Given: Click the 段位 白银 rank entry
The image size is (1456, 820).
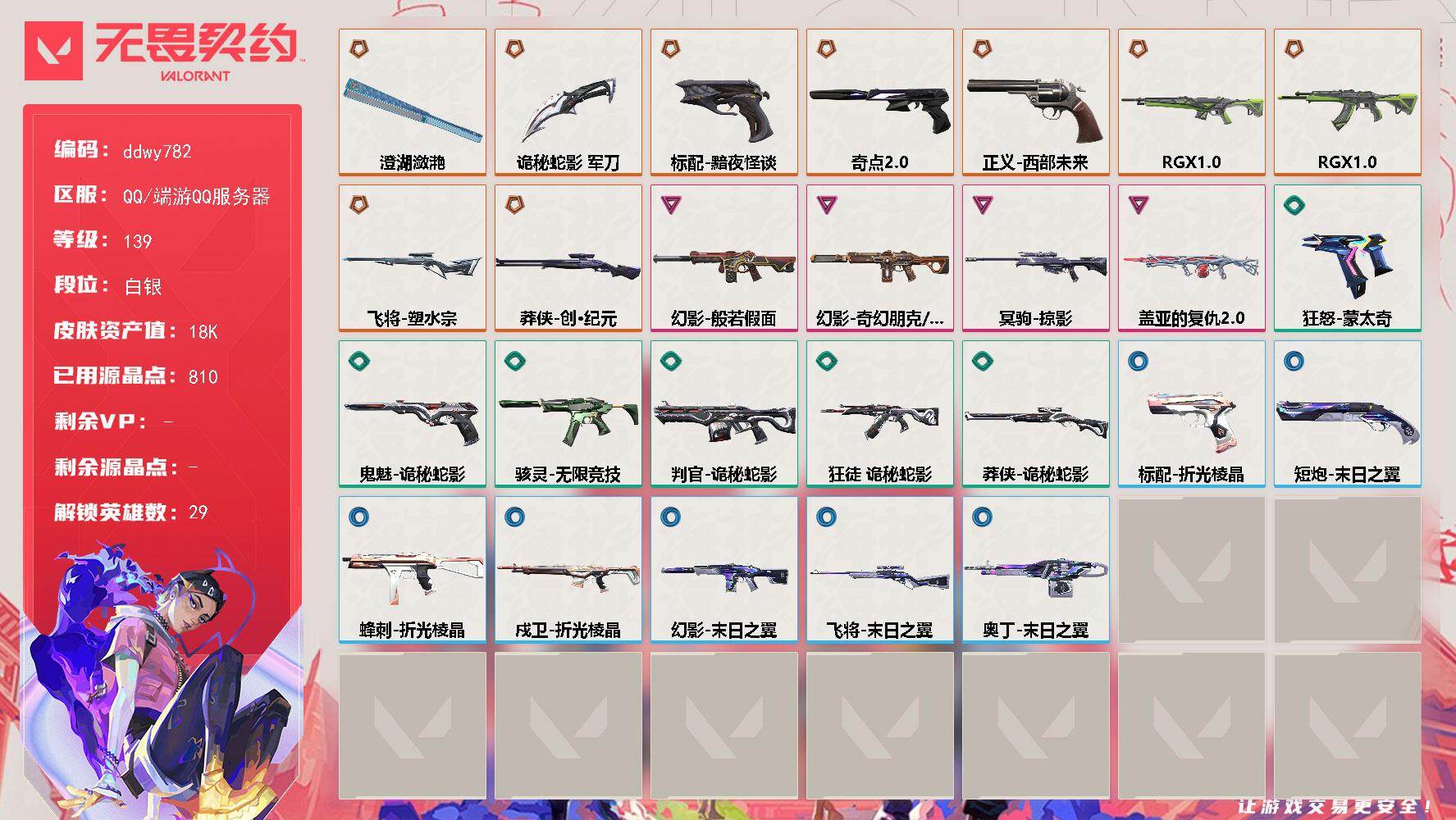Looking at the screenshot, I should [x=107, y=285].
